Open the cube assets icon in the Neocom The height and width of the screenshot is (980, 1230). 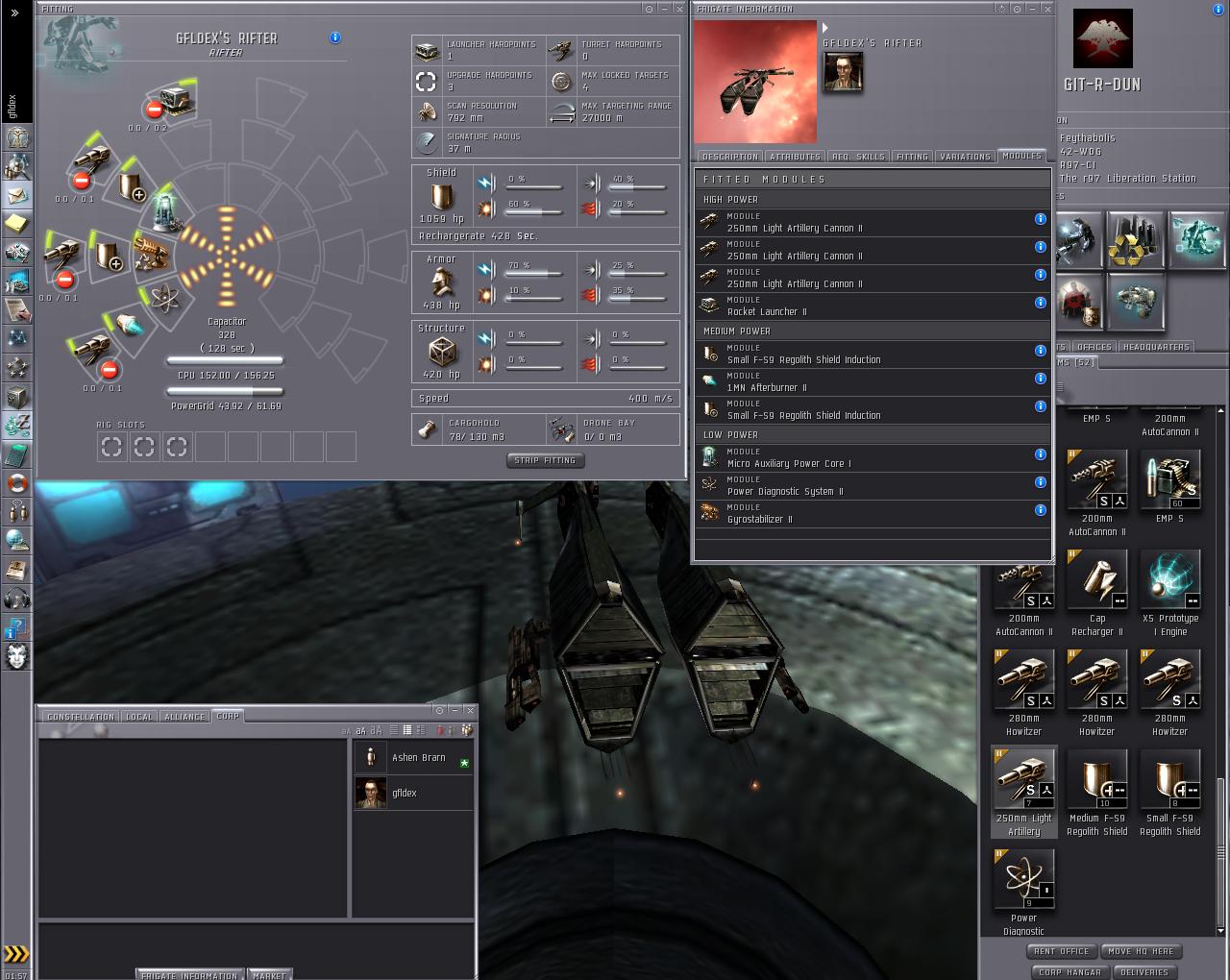(x=17, y=397)
